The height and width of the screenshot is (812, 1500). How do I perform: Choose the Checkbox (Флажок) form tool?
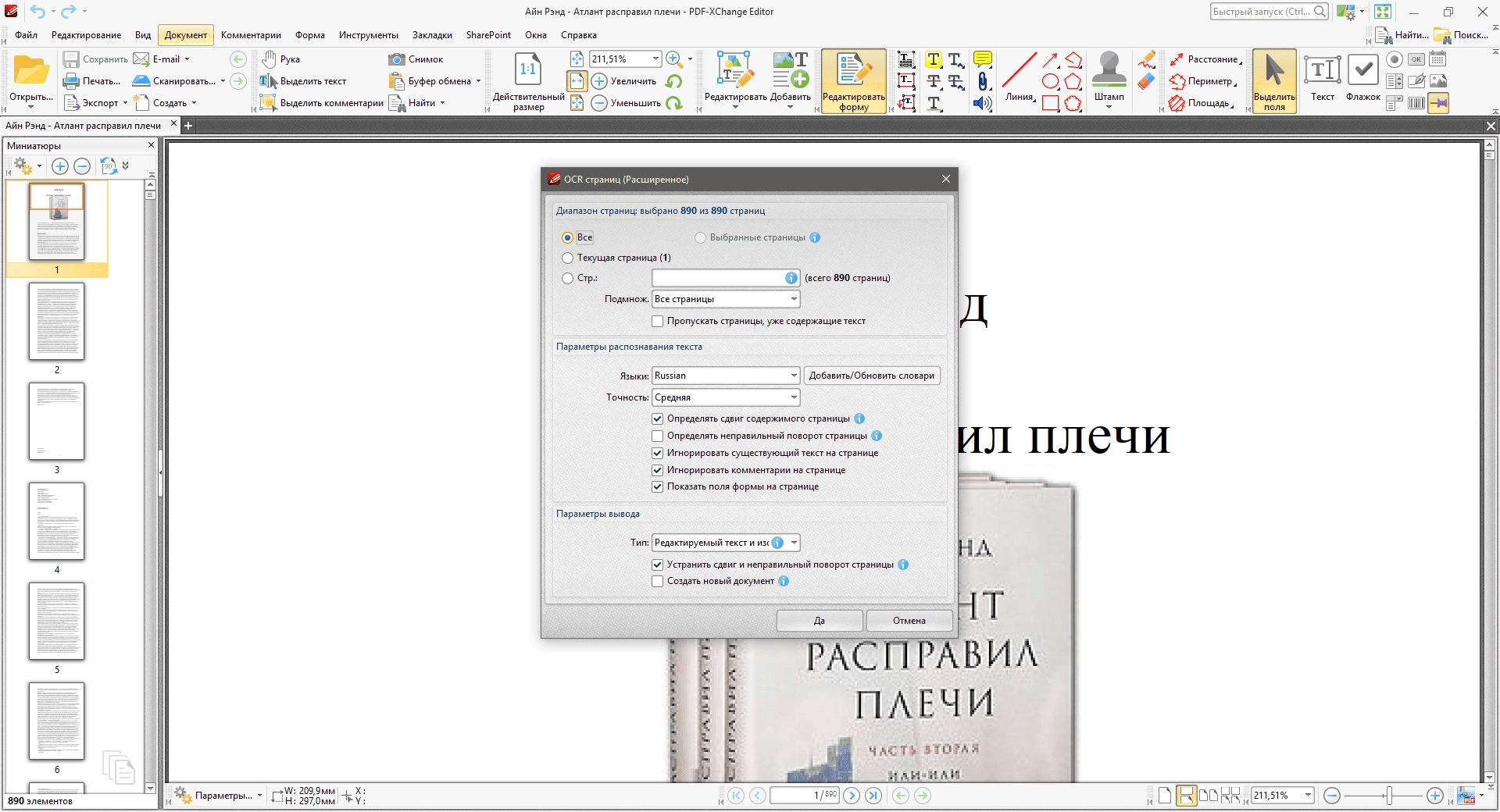(1362, 77)
